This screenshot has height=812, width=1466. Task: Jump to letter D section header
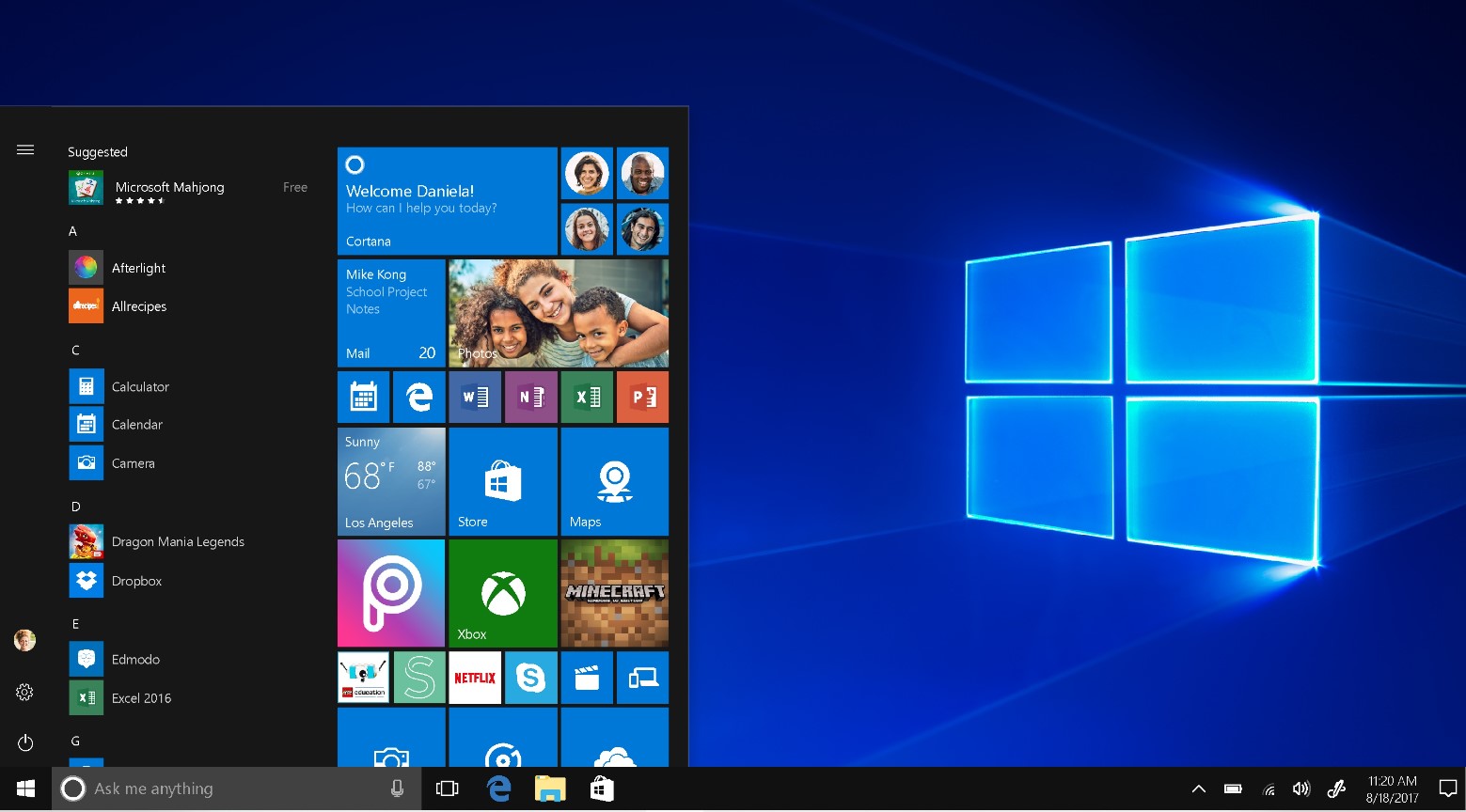coord(76,507)
